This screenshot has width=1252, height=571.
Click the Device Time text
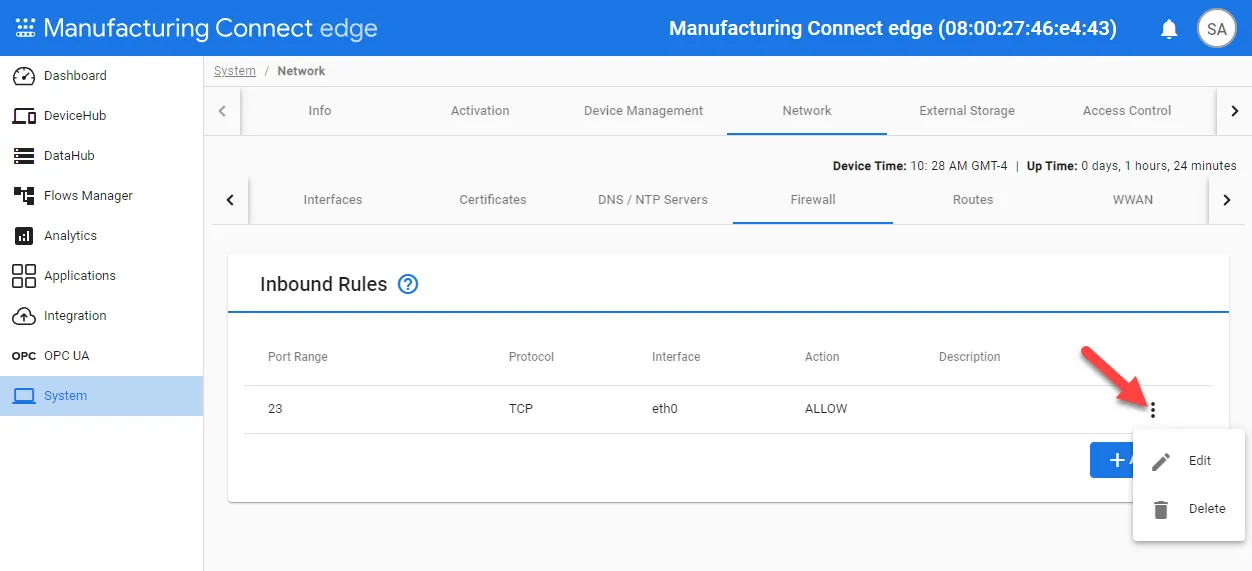coord(920,166)
